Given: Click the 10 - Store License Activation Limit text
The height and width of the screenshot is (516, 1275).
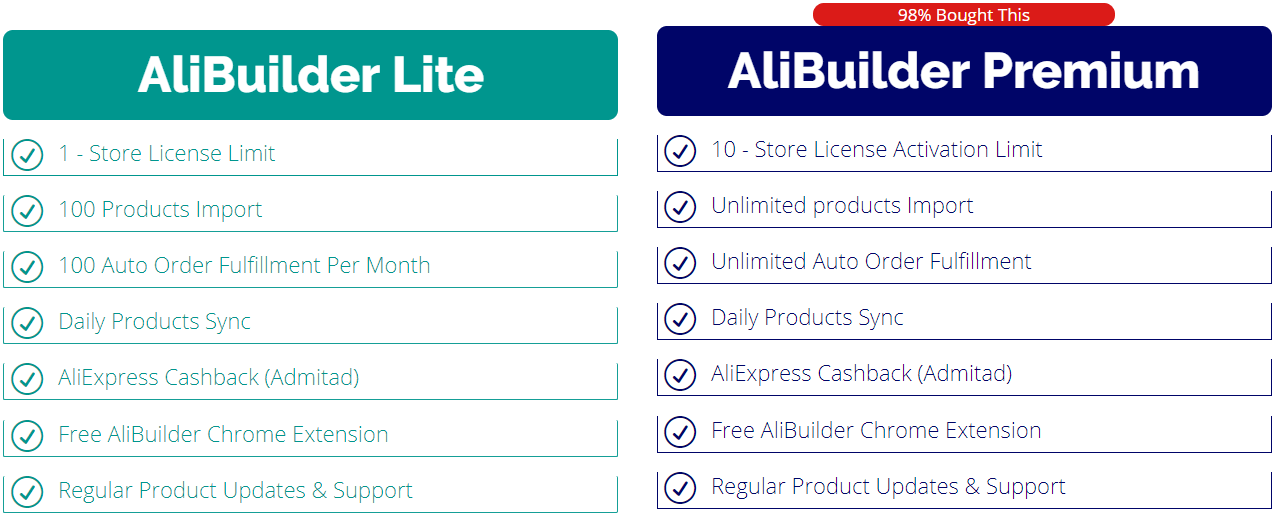Looking at the screenshot, I should click(x=876, y=150).
